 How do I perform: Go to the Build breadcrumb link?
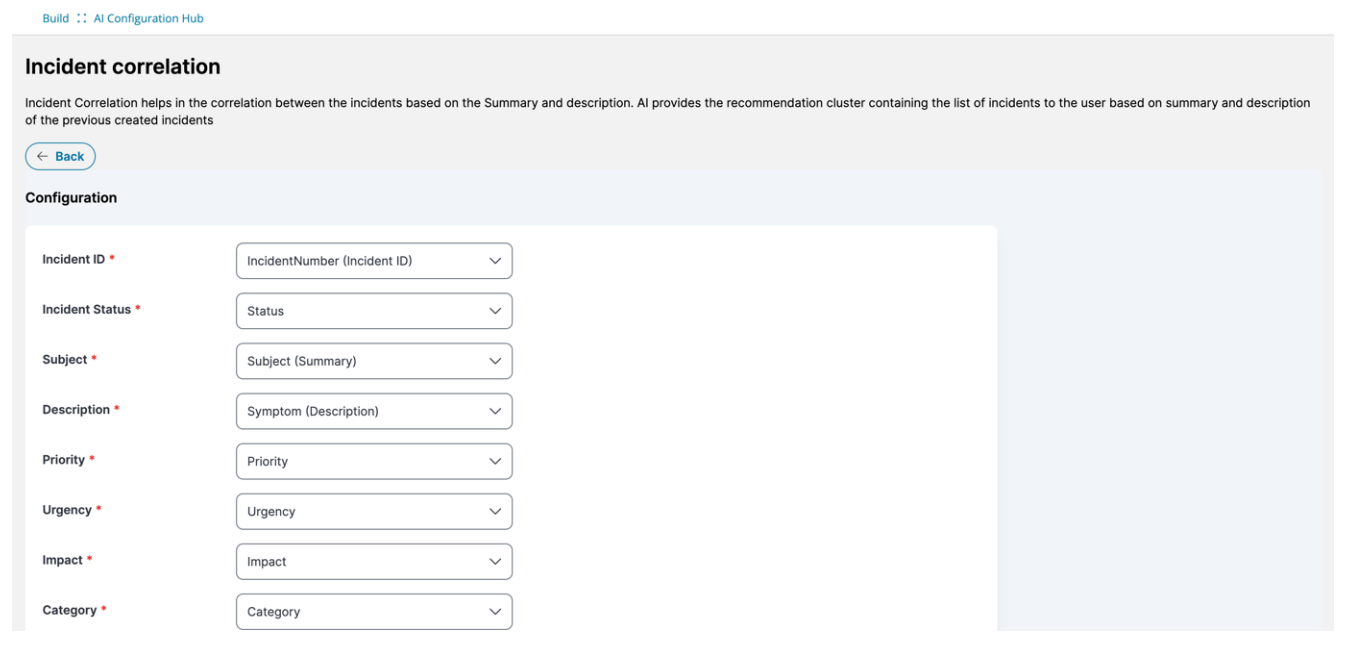coord(55,19)
